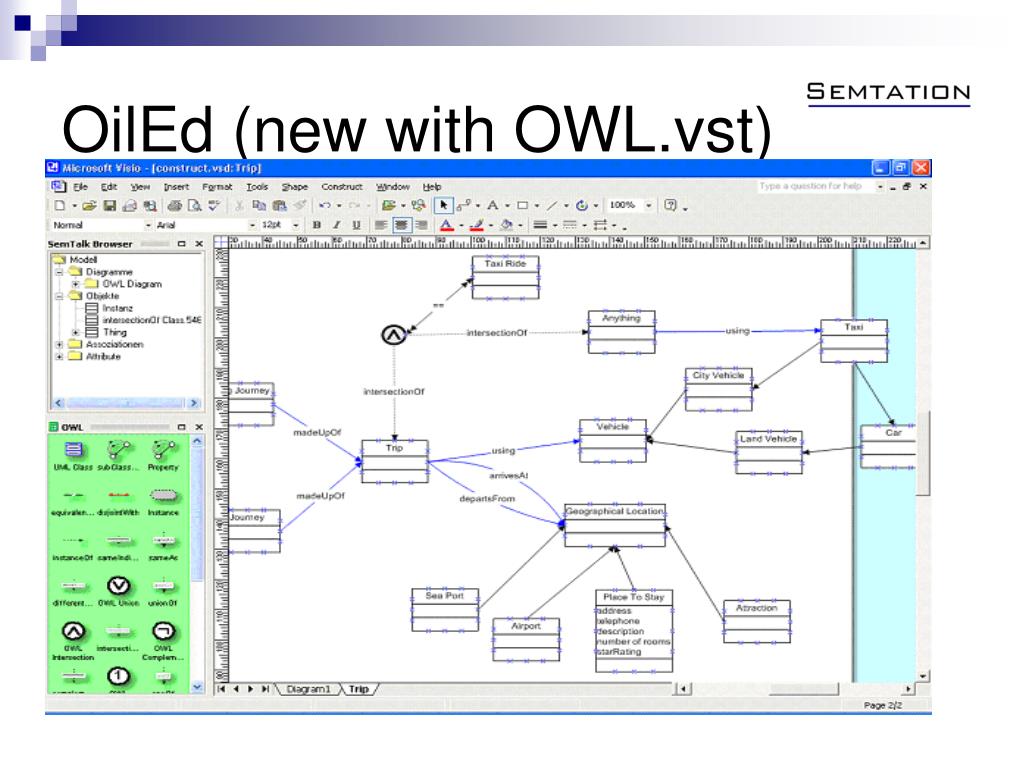Click the Paste toolbar icon
The height and width of the screenshot is (768, 1024).
(x=280, y=206)
